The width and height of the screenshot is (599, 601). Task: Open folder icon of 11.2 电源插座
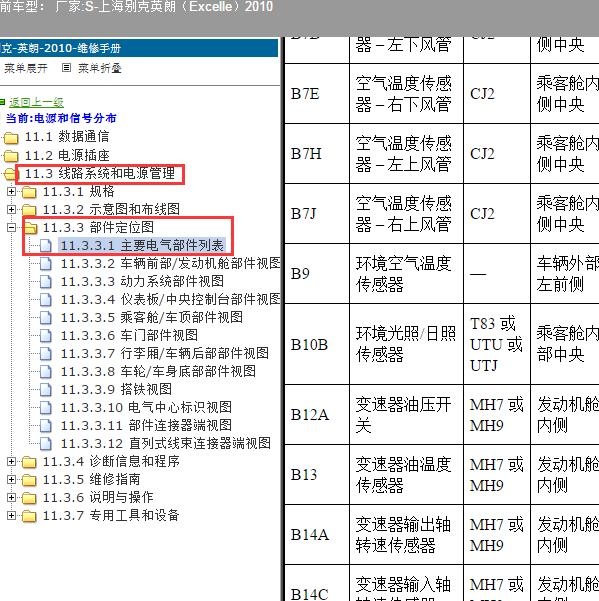(11, 156)
